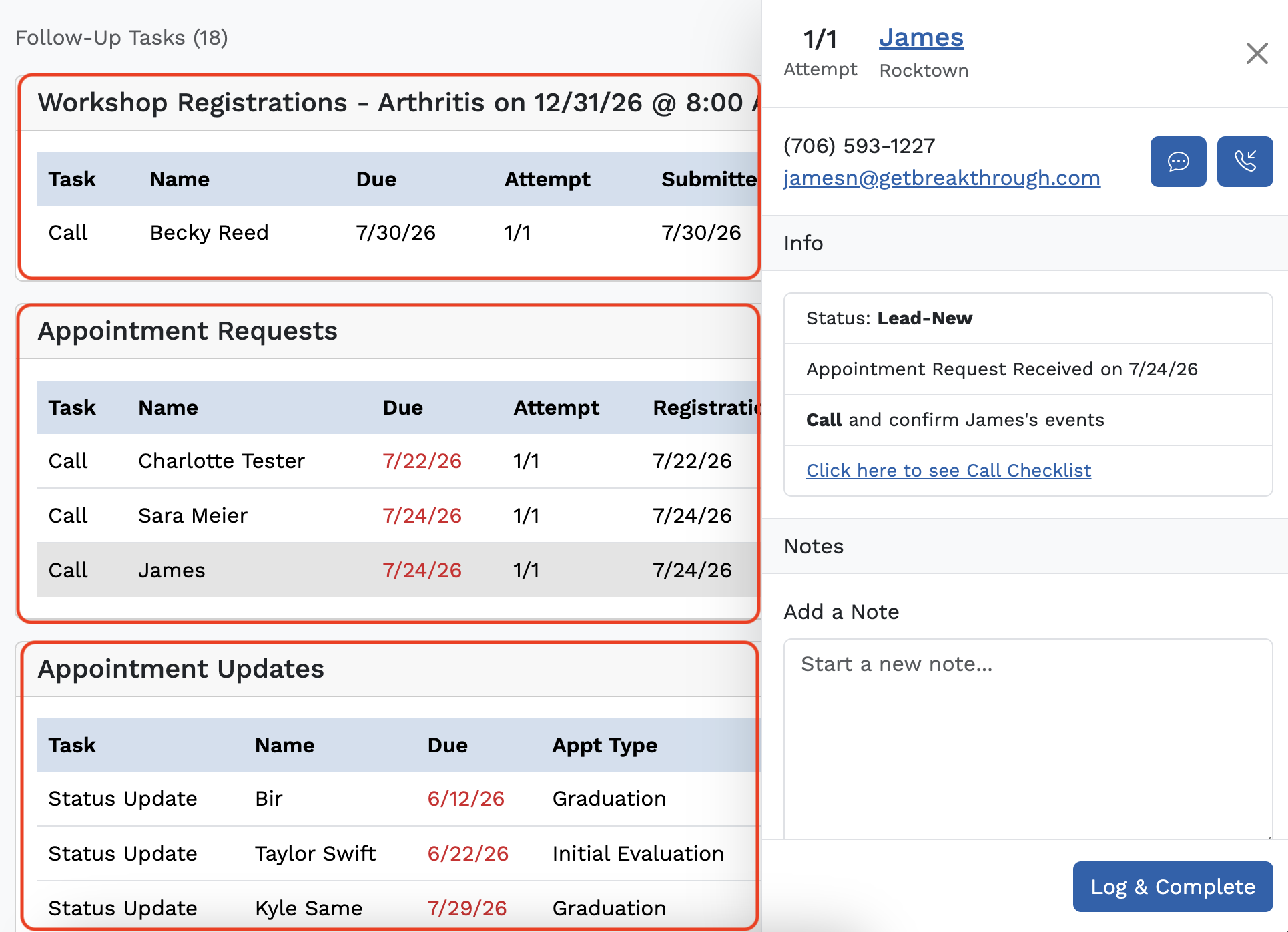The height and width of the screenshot is (932, 1288).
Task: Click the jamesn@getbreakthrough.com email link
Action: [x=942, y=178]
